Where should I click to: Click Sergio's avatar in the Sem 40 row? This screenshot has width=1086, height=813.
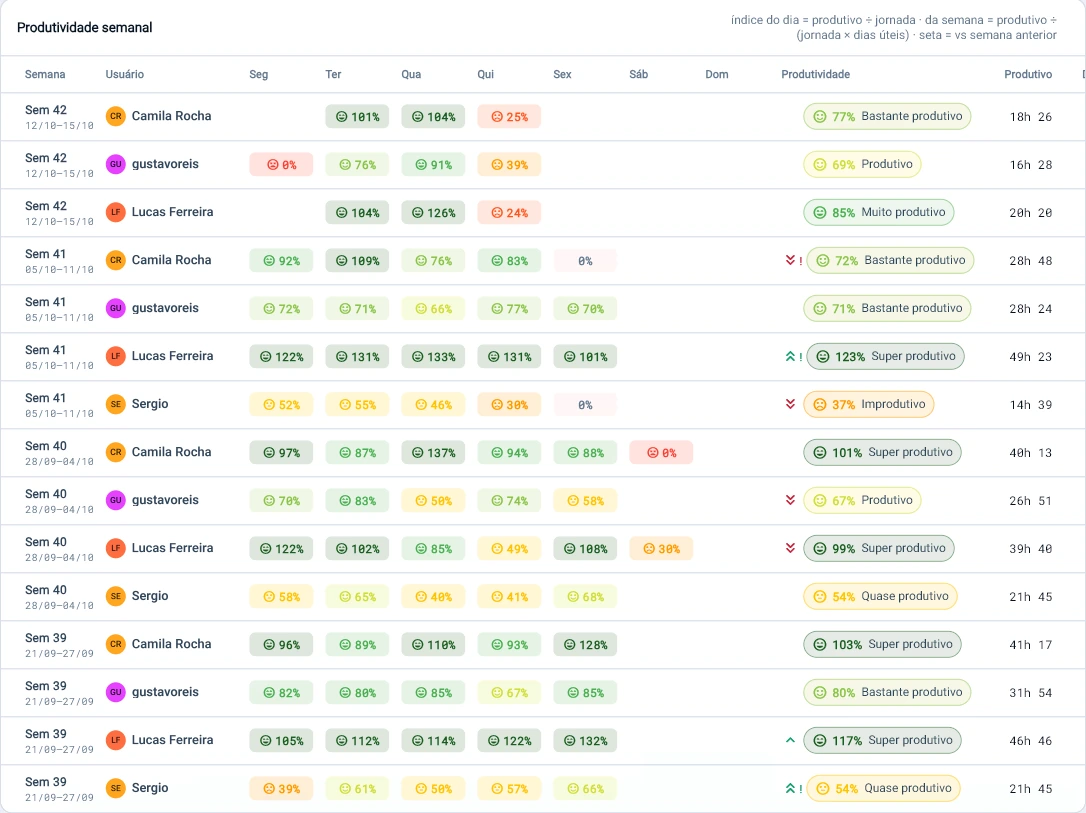pos(116,596)
